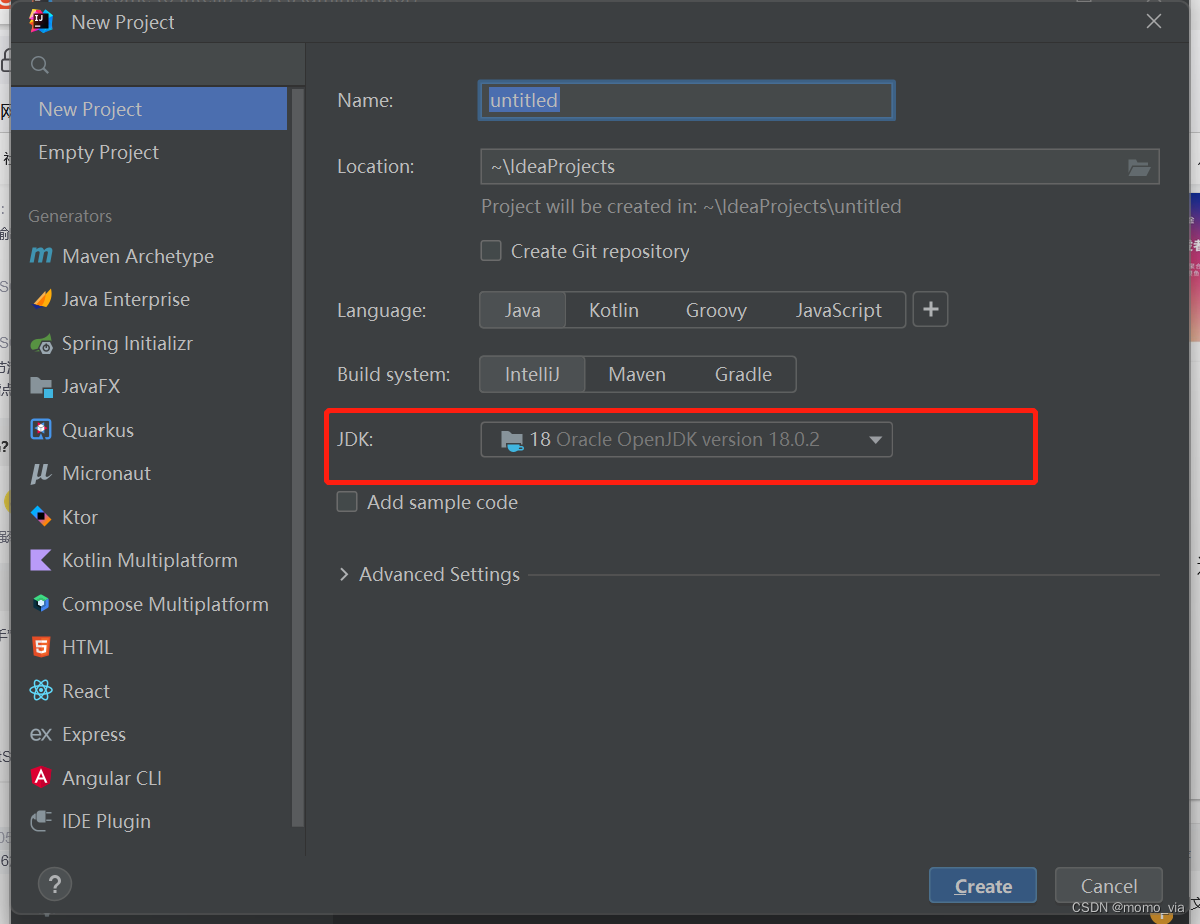Select JavaScript as the language
1200x924 pixels.
pos(838,310)
